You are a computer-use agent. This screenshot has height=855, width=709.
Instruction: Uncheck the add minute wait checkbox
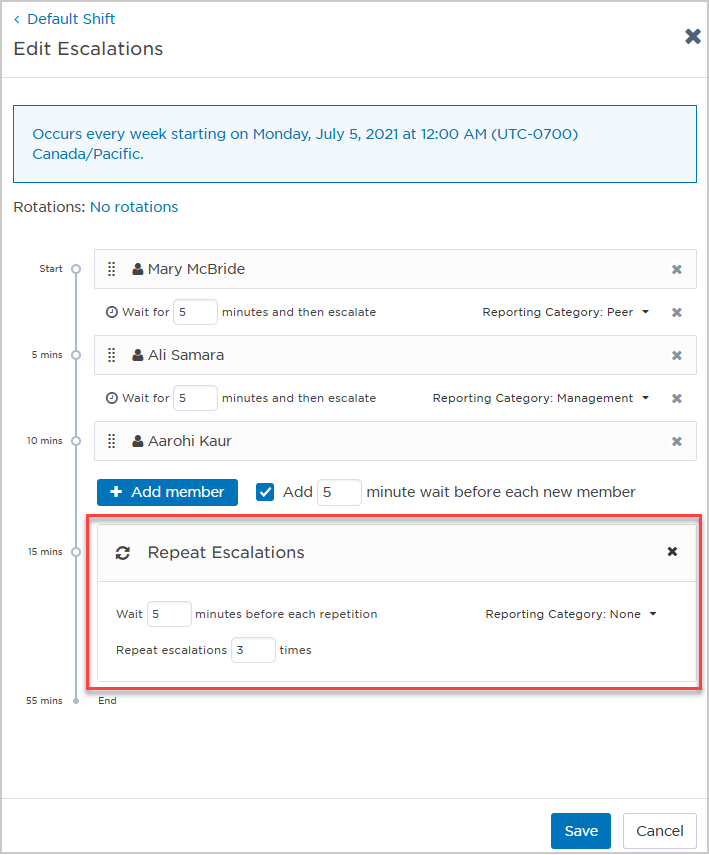(265, 492)
